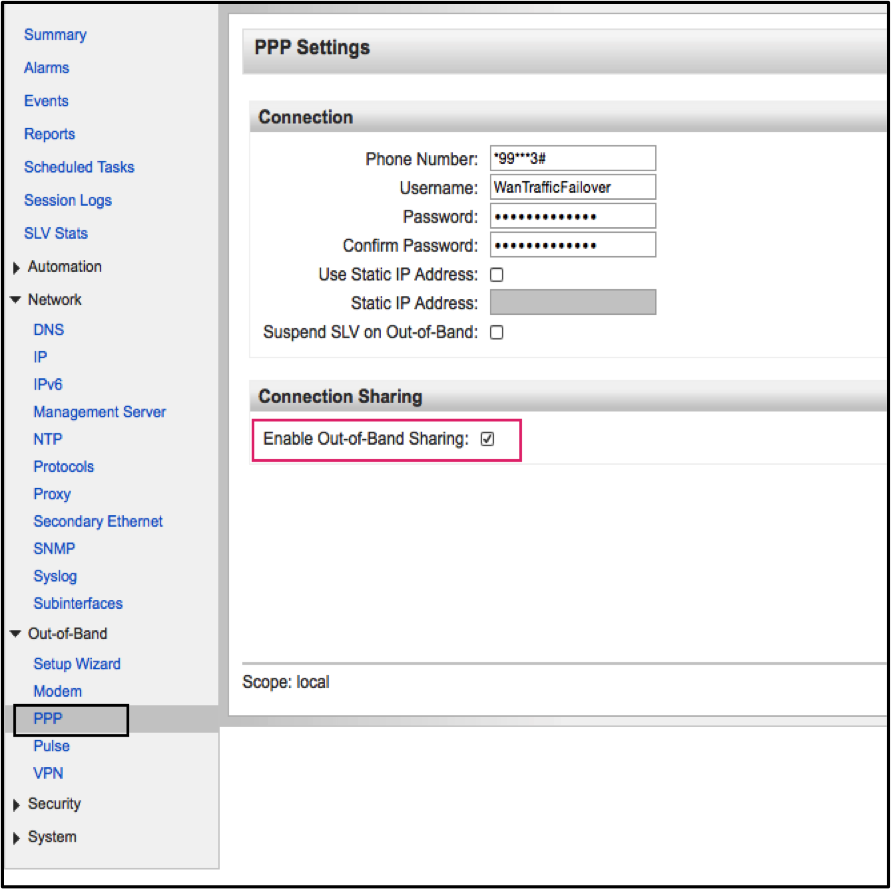The width and height of the screenshot is (891, 889).
Task: Collapse the Network section
Action: [16, 300]
